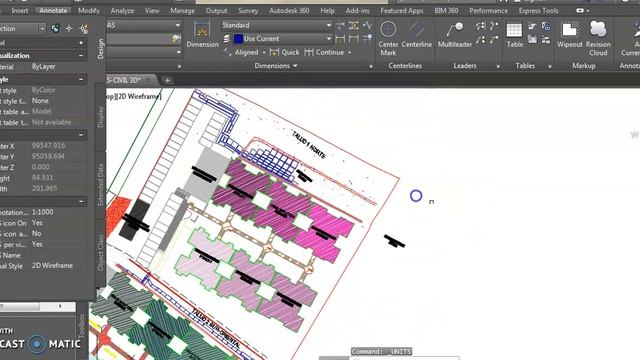Image resolution: width=640 pixels, height=360 pixels.
Task: Click the Adjust Space dimension icon
Action: [354, 25]
